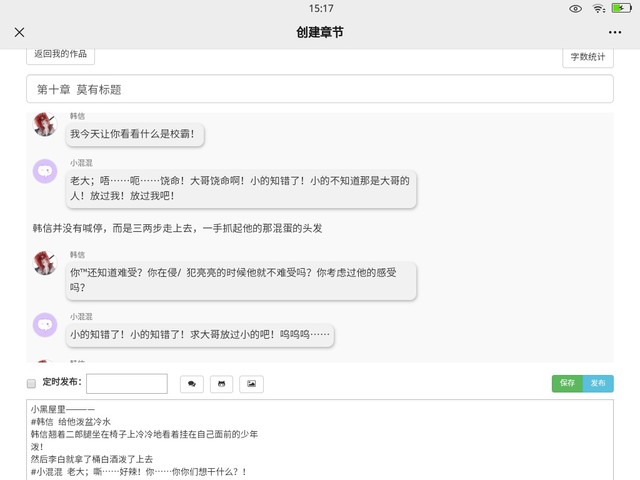Viewport: 640px width, 480px height.
Task: Click the chapter title field 第十章 莫有标题
Action: click(319, 89)
